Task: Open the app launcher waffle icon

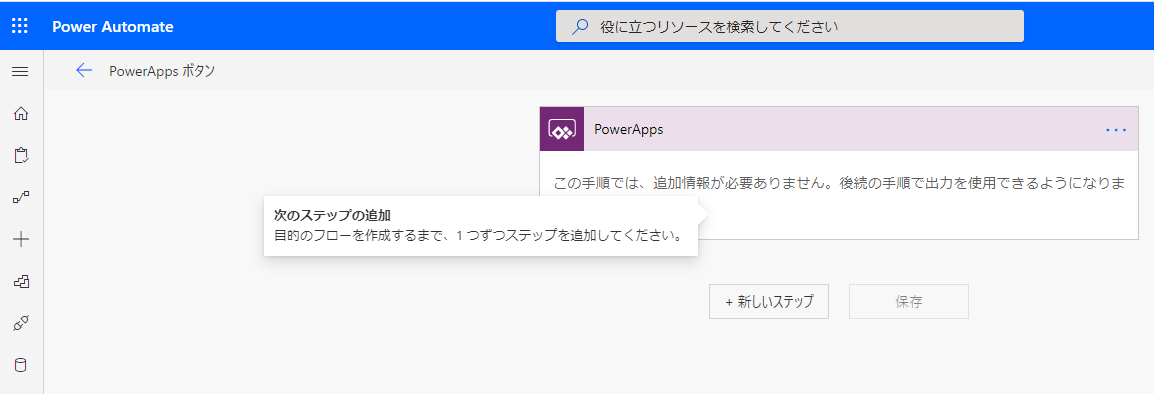Action: 21,27
